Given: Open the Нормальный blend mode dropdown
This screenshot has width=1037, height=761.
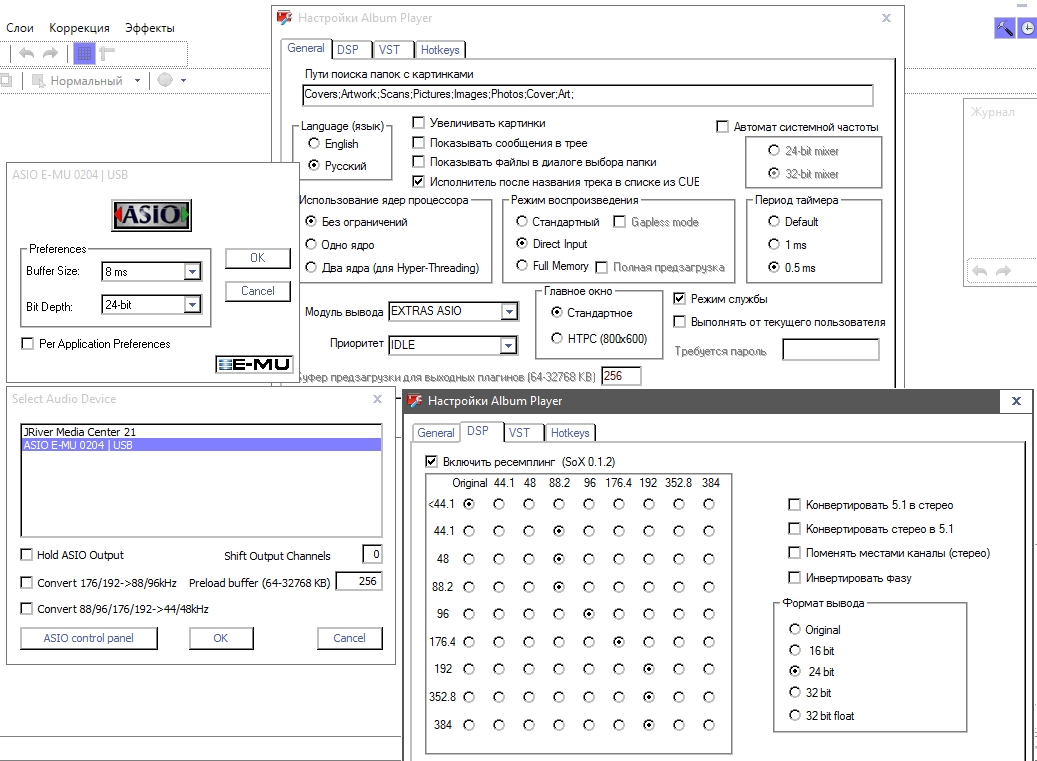Looking at the screenshot, I should tap(138, 81).
